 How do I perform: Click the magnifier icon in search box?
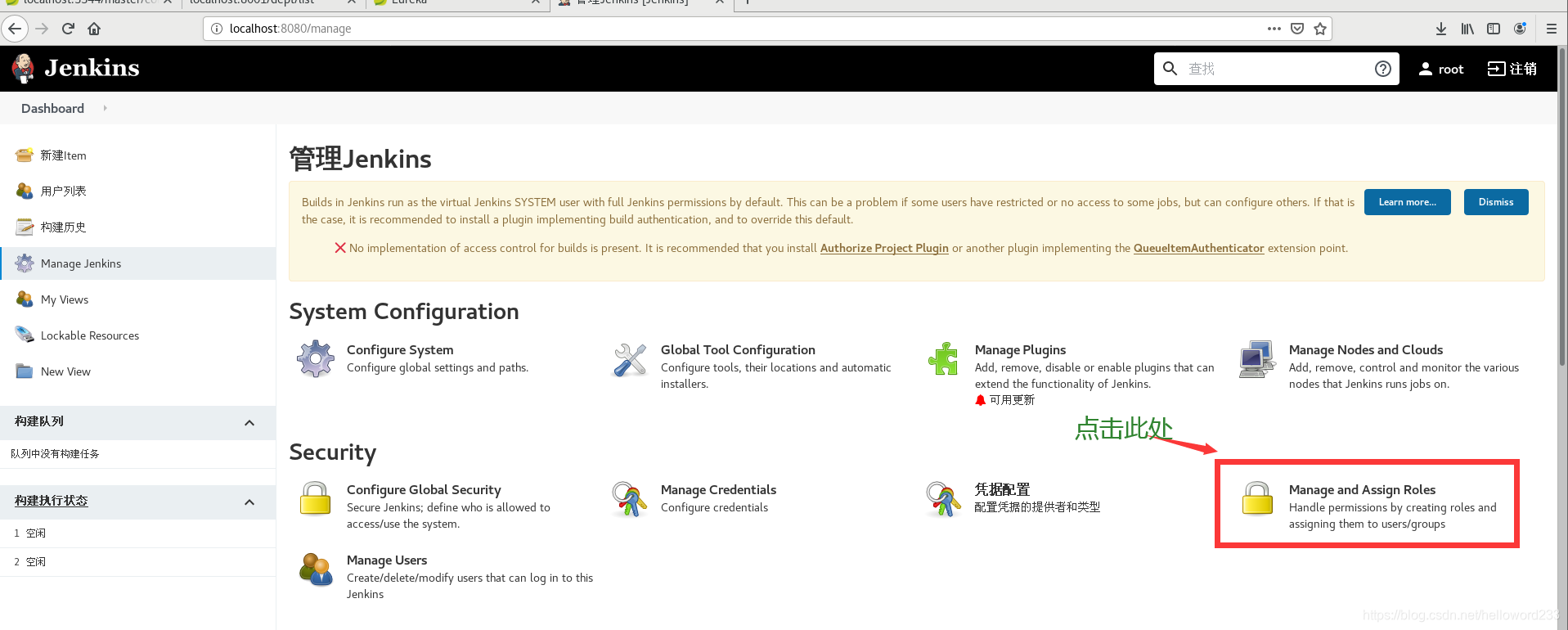pyautogui.click(x=1170, y=69)
